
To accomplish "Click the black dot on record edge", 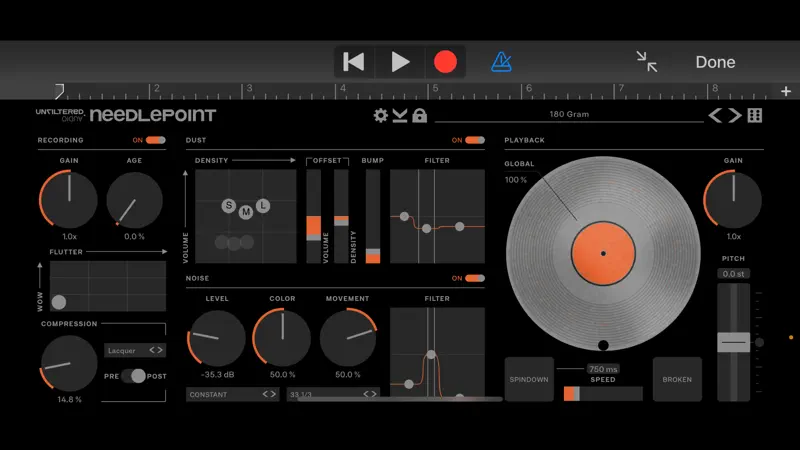I will coord(603,345).
